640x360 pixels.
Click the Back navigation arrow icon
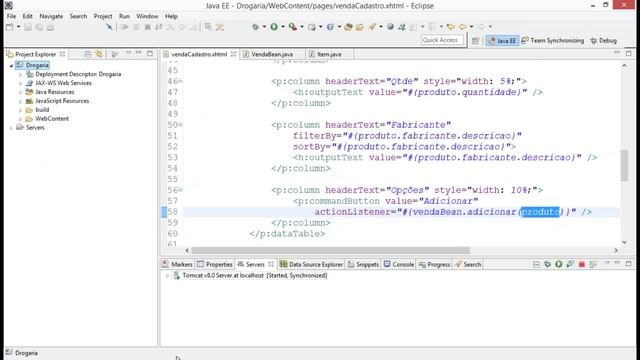tap(462, 27)
